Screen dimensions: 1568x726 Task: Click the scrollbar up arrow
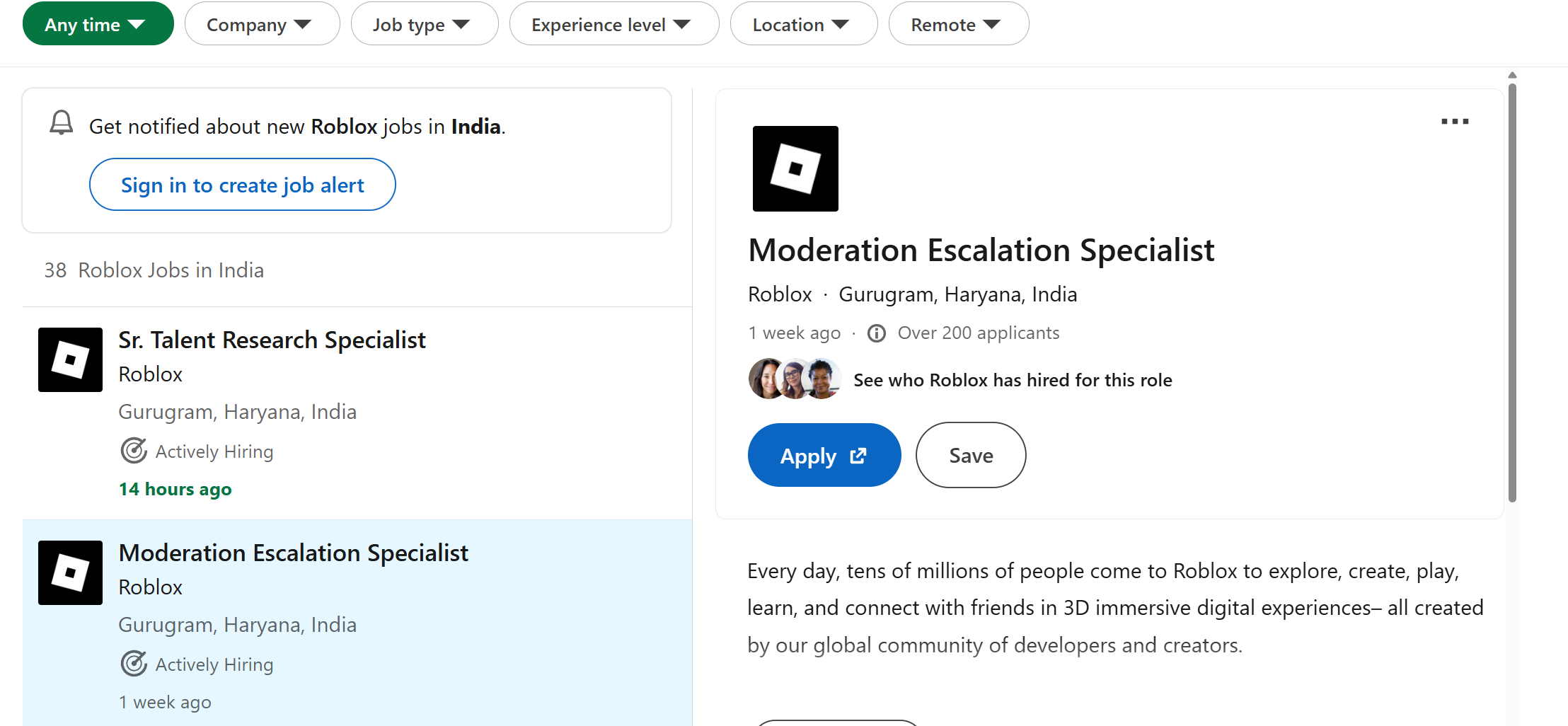[x=1512, y=75]
